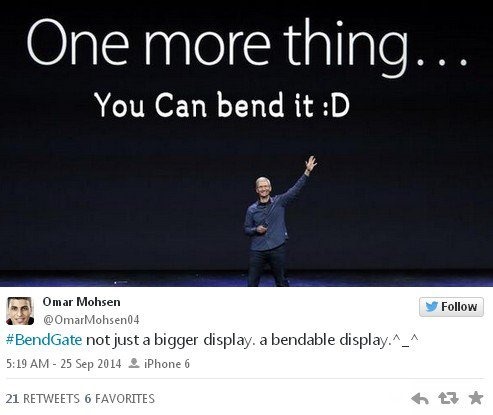
Task: Click the Follow button
Action: click(451, 307)
